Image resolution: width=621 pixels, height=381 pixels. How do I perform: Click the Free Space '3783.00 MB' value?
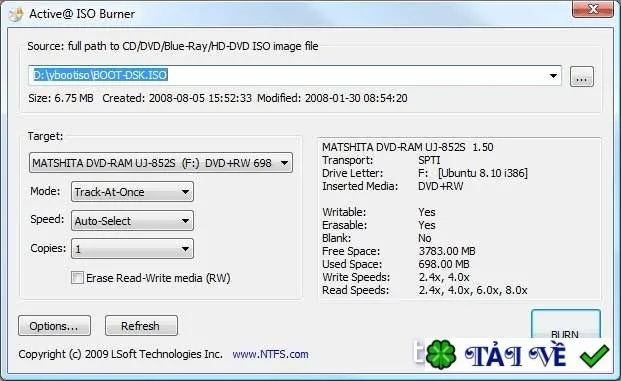[447, 251]
